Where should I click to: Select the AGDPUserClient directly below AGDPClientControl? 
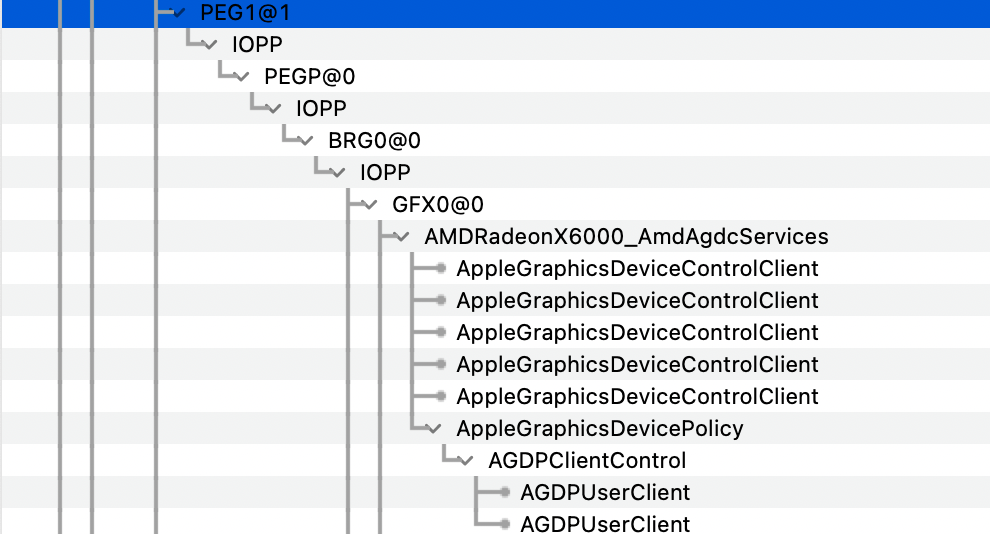(605, 492)
